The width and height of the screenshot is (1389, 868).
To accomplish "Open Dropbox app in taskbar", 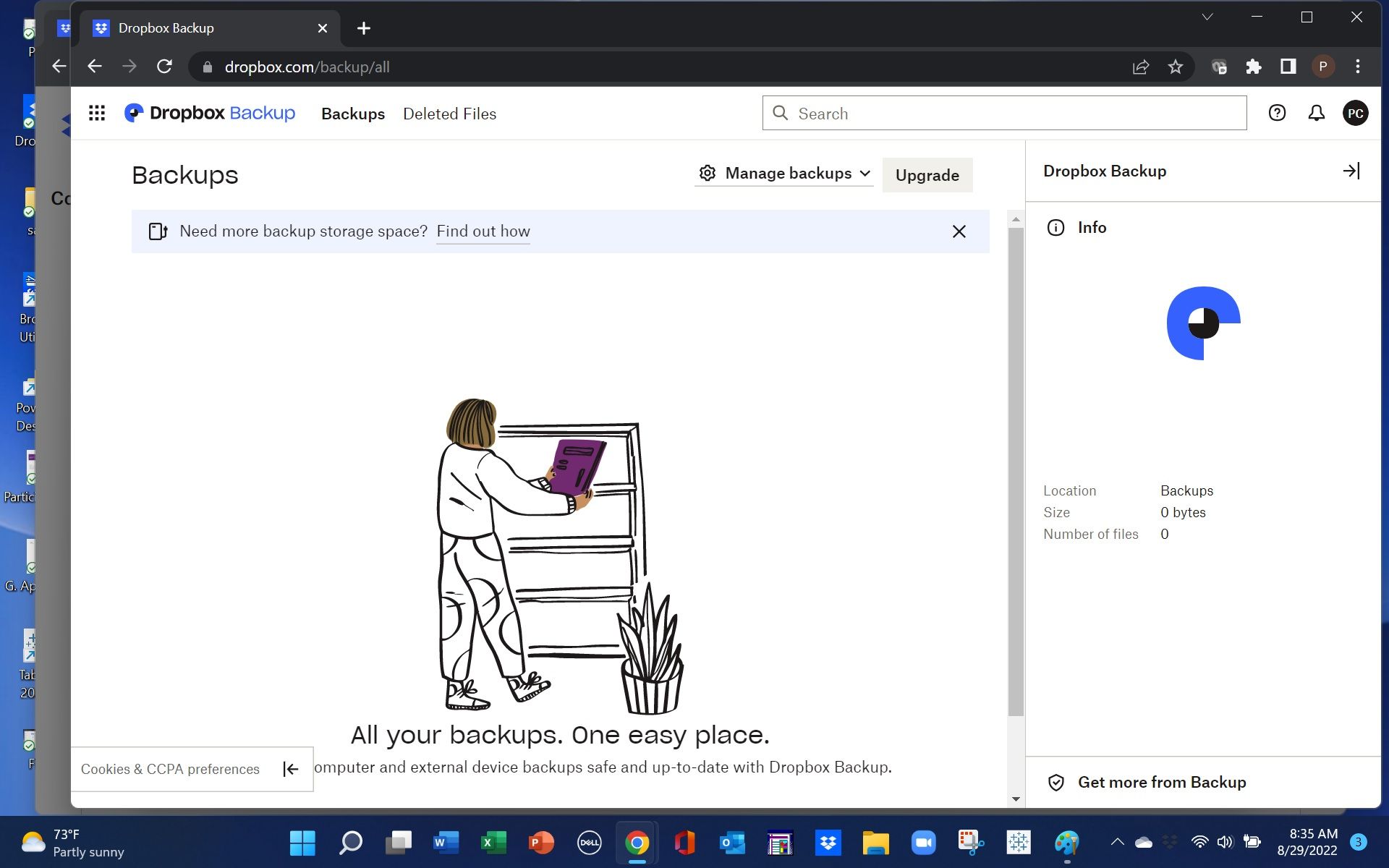I will coord(828,843).
